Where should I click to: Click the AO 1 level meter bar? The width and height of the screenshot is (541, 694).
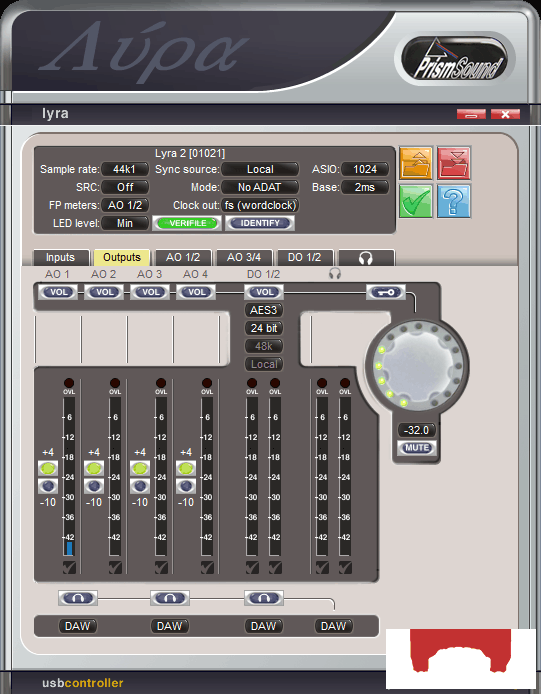pyautogui.click(x=69, y=477)
